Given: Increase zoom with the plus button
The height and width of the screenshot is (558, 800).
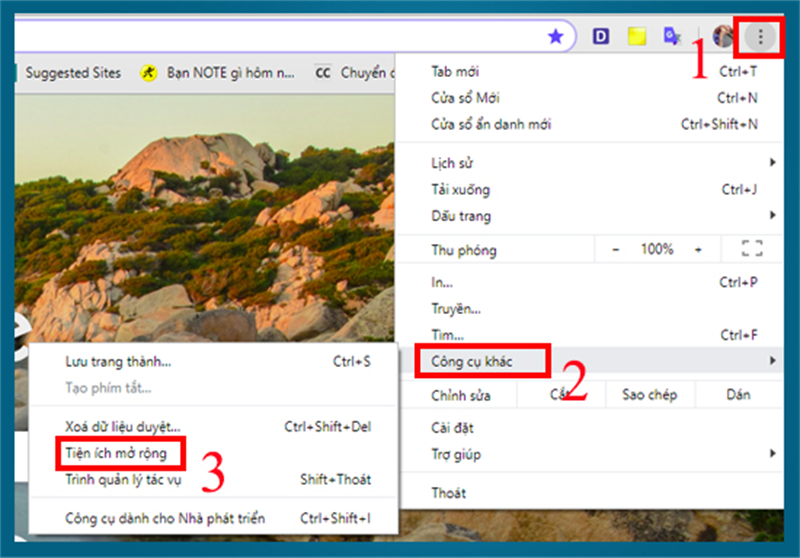Looking at the screenshot, I should (698, 249).
